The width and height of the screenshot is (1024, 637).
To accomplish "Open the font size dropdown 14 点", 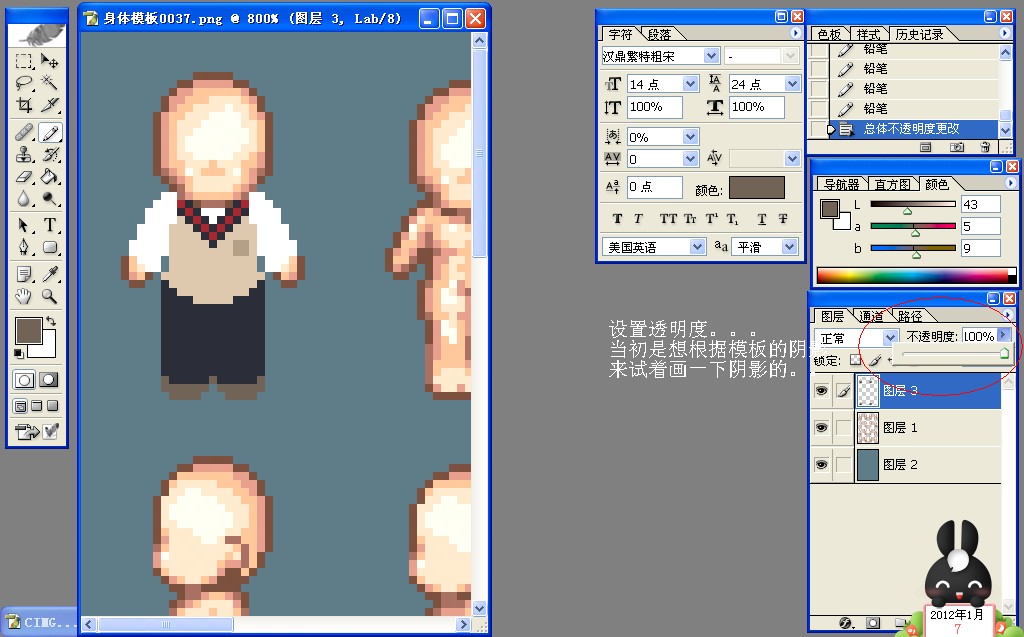I will pyautogui.click(x=690, y=84).
